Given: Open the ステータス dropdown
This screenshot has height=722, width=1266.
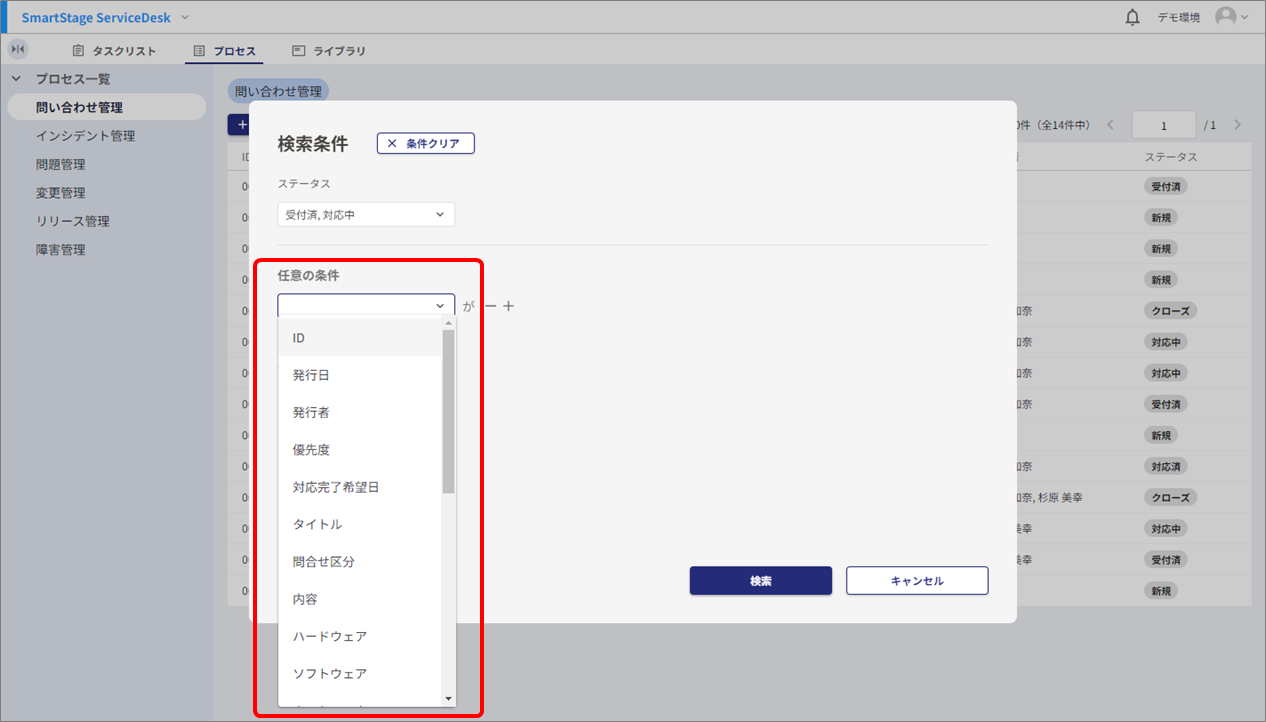Looking at the screenshot, I should 366,214.
